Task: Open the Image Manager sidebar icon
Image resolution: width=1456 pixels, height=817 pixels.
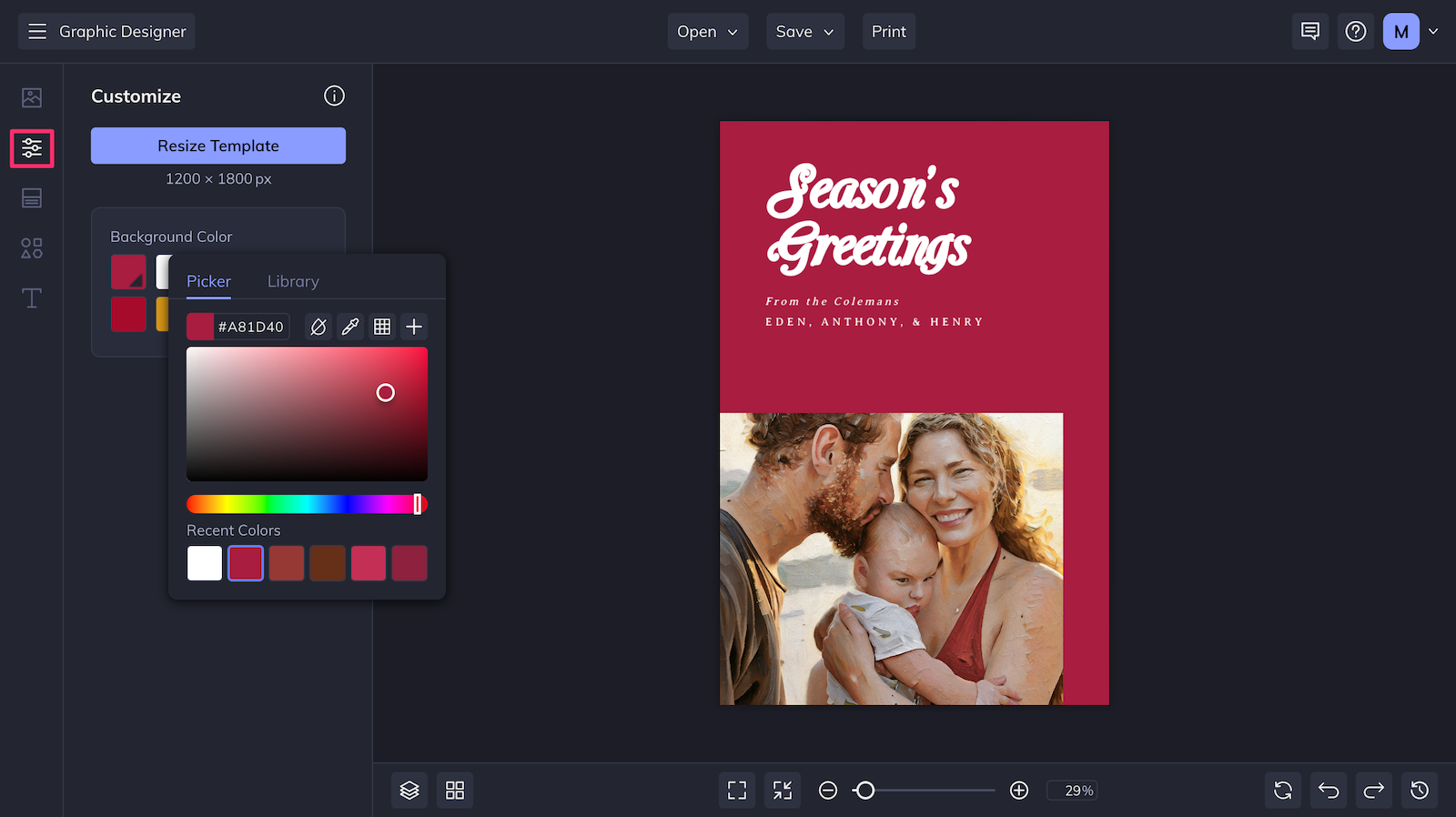Action: click(x=32, y=97)
